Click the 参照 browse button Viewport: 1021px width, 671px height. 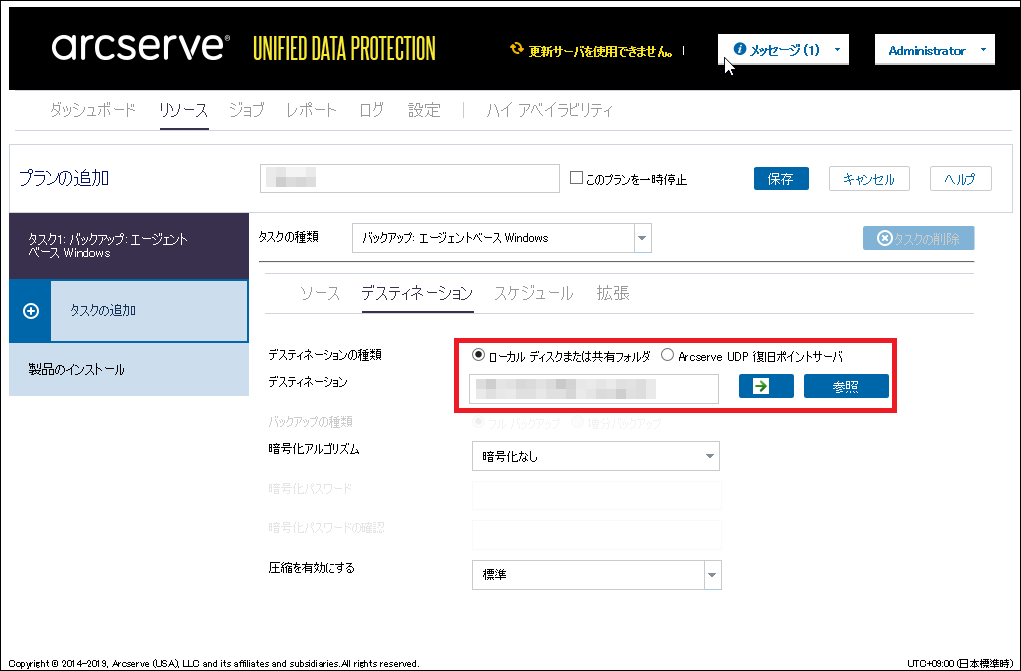[x=846, y=386]
